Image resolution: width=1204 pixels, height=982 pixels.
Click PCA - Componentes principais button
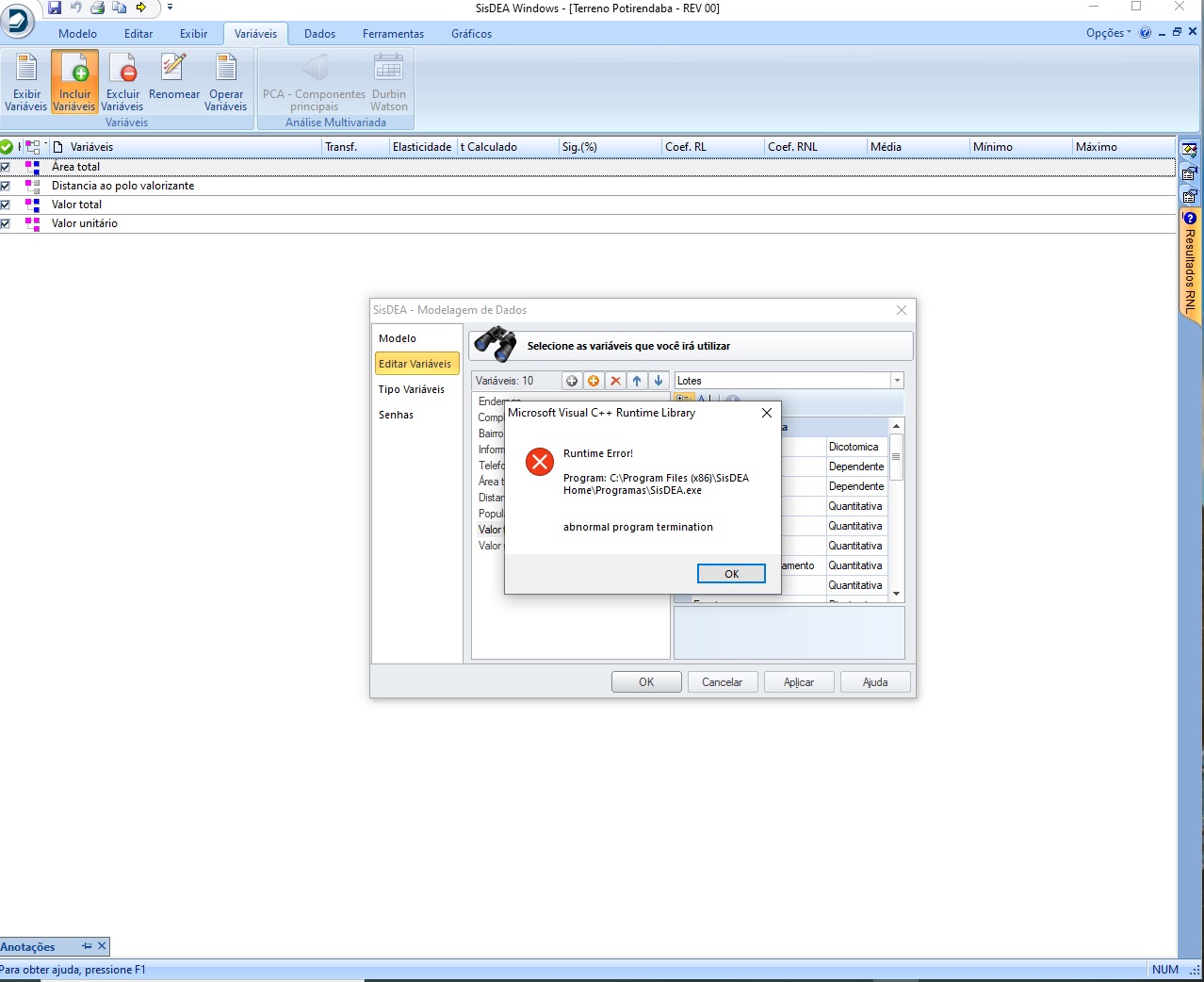pos(314,82)
